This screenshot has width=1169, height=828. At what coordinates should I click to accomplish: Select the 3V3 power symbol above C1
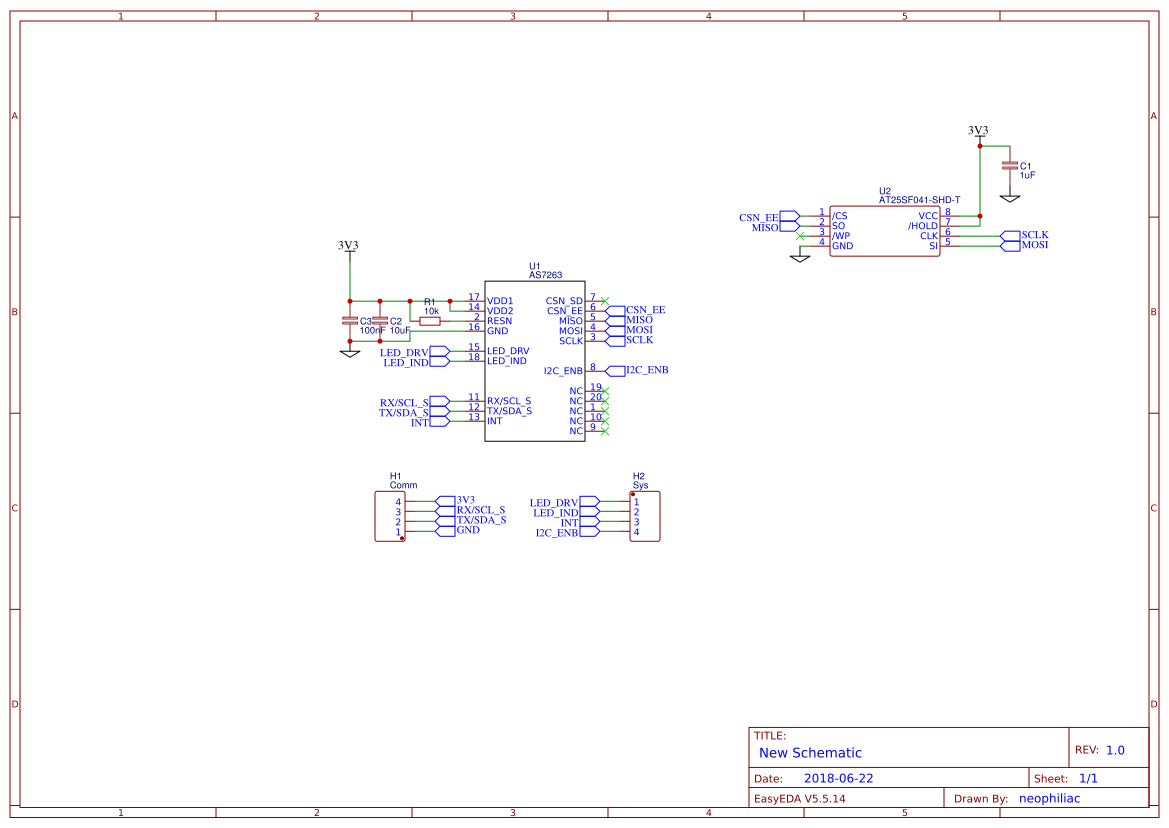[979, 132]
